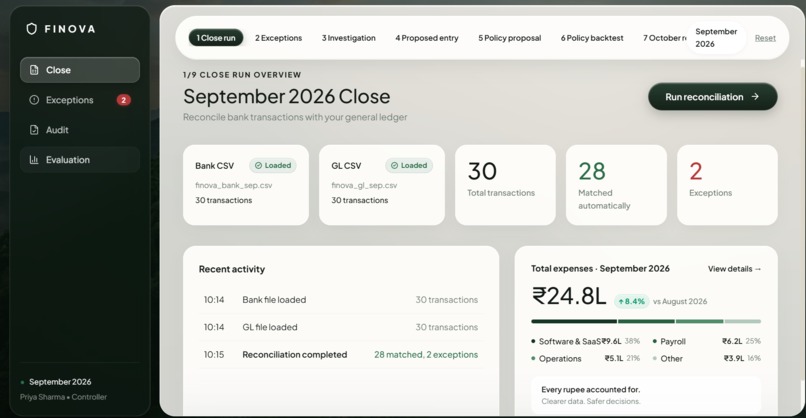The height and width of the screenshot is (418, 806).
Task: Click the Bank CSV Loaded check icon
Action: pos(259,166)
